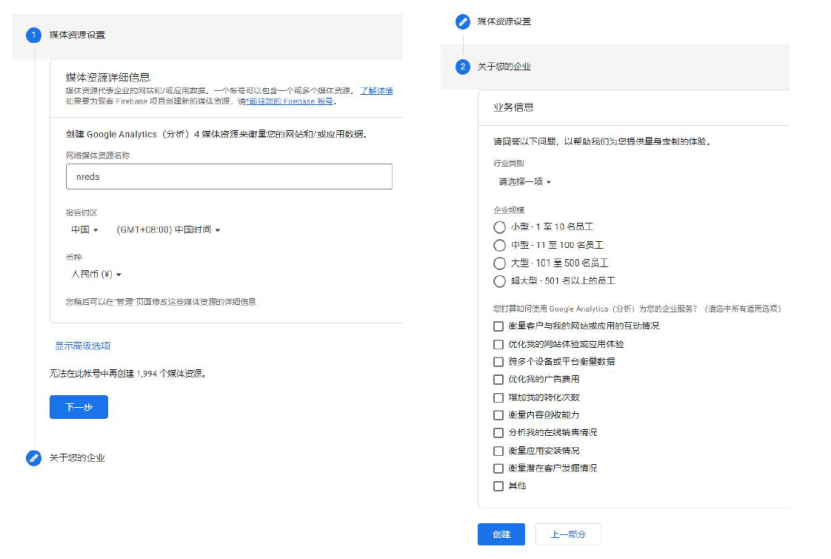This screenshot has width=831, height=559.
Task: Check 衡量客户与我的网站或应用的互动情况
Action: (x=498, y=326)
